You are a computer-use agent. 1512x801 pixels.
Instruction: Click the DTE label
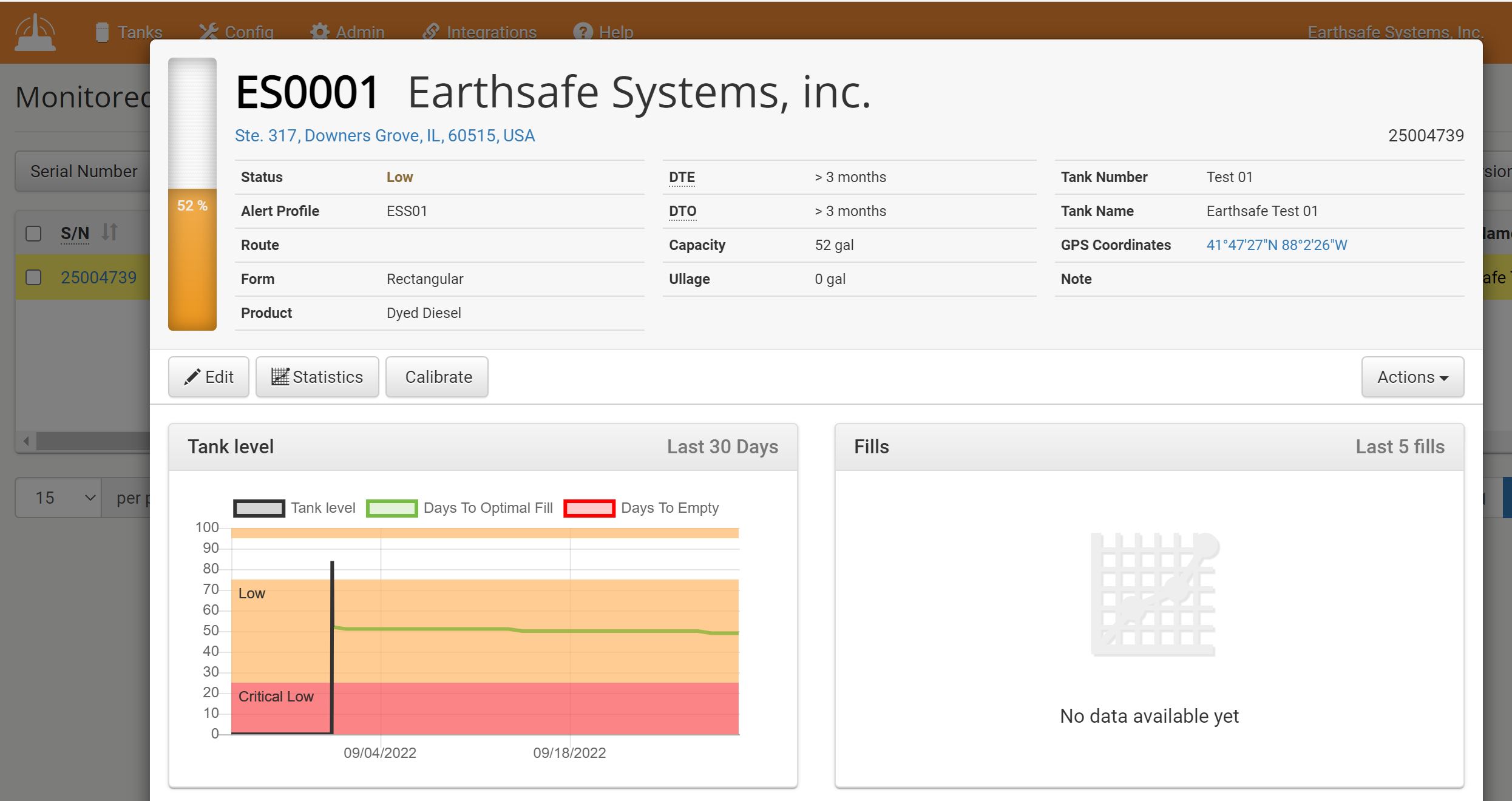(682, 177)
